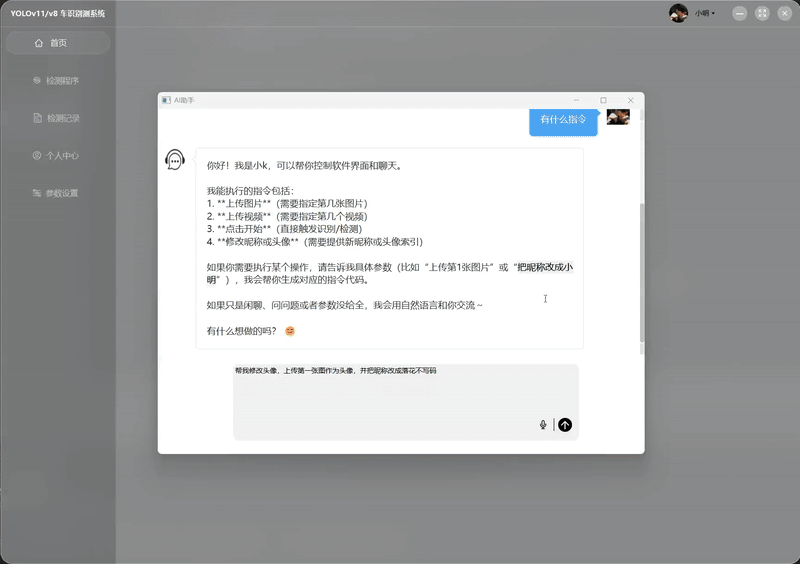Click the smiley emoji in assistant reply

(x=290, y=331)
